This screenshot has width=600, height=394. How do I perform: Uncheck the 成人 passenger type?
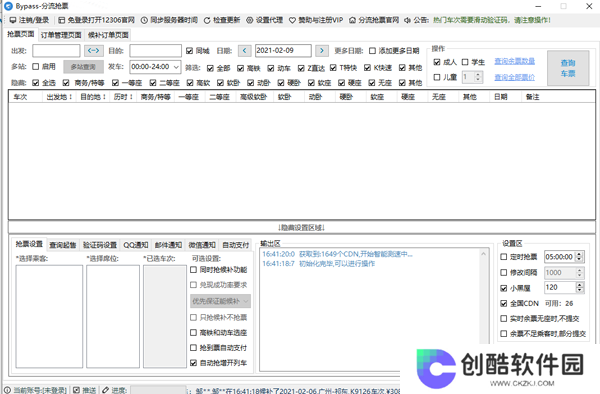[x=437, y=62]
